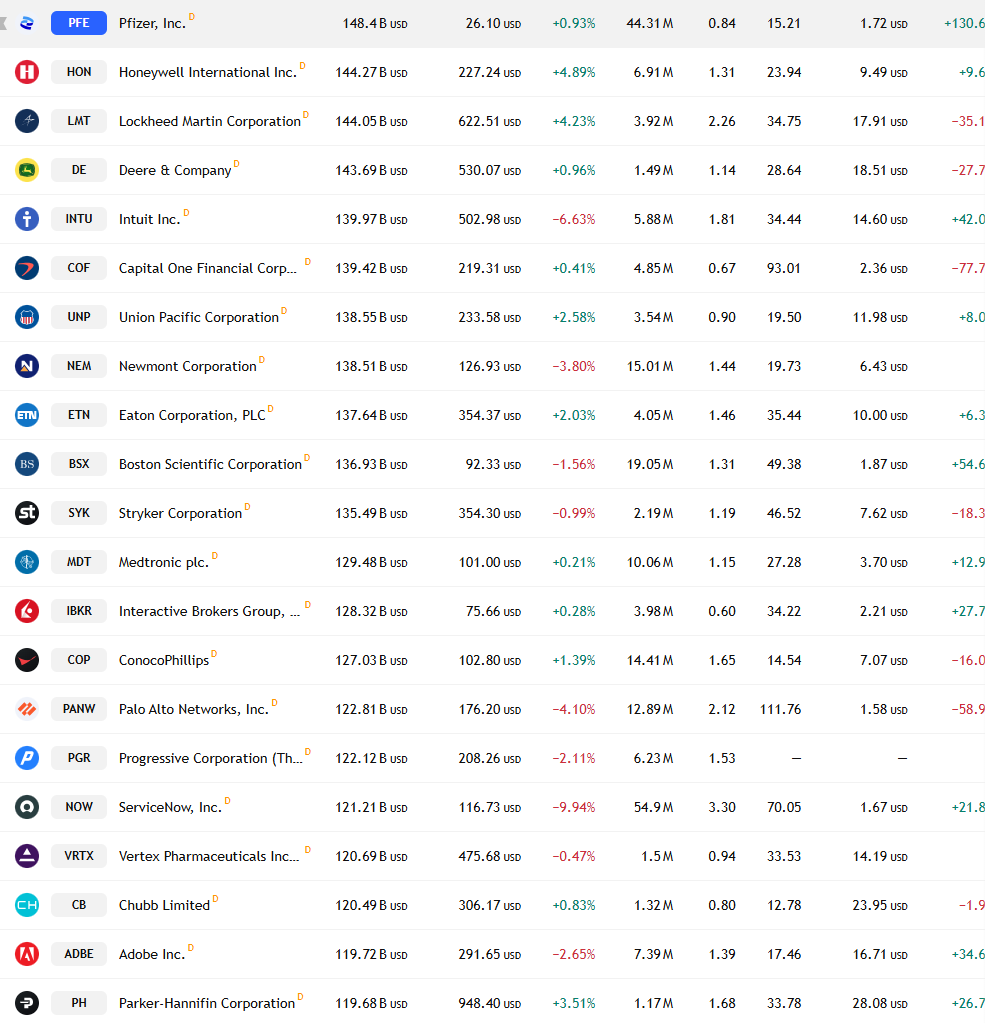Click the 23.95 USD EPS cell

880,906
